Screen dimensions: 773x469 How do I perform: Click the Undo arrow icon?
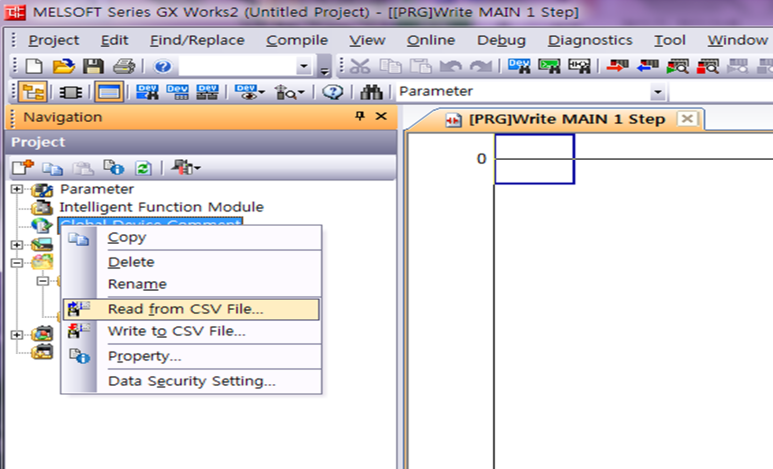(x=451, y=66)
